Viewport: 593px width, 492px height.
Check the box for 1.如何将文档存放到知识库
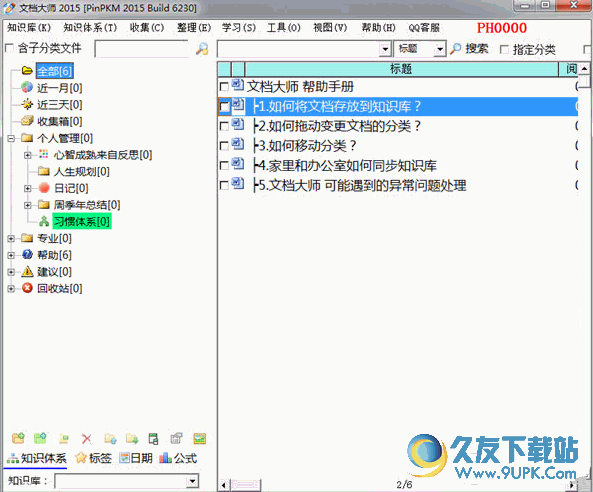click(x=224, y=107)
